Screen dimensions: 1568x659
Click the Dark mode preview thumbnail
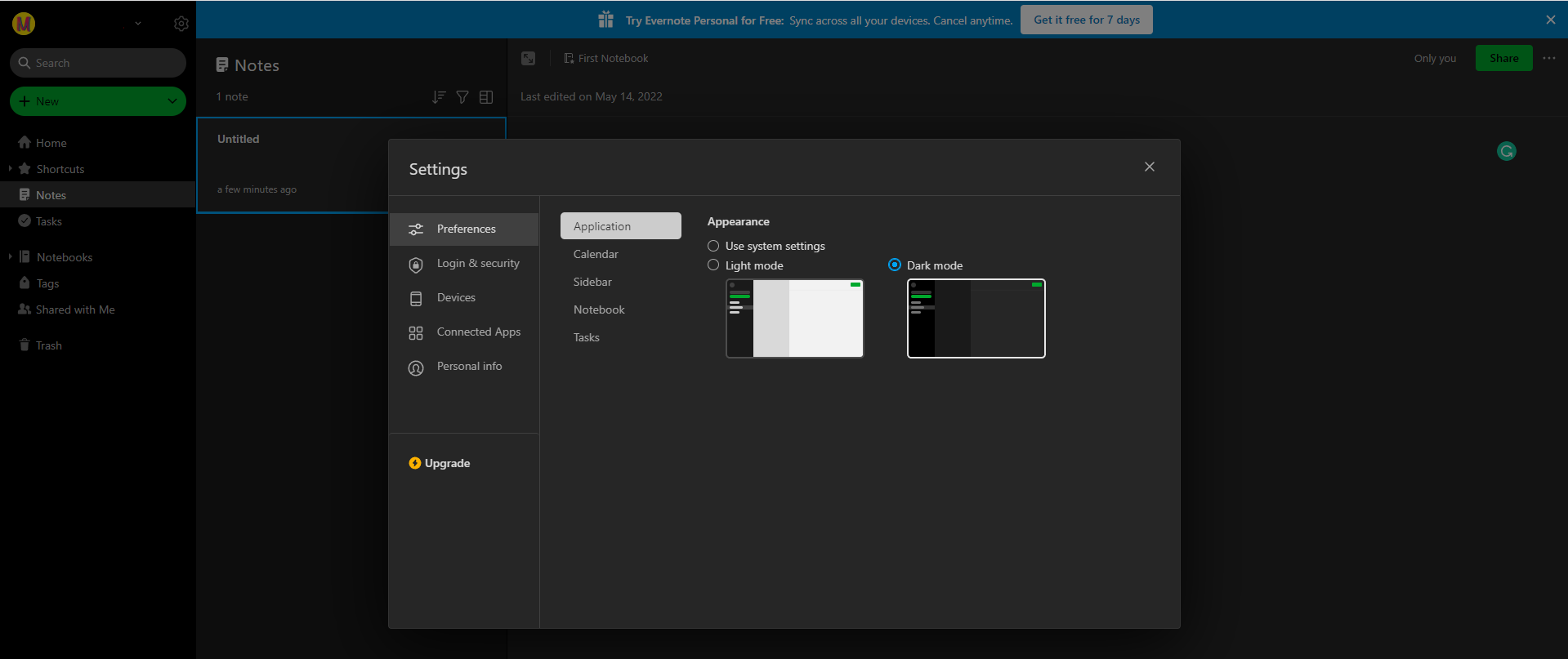coord(976,318)
